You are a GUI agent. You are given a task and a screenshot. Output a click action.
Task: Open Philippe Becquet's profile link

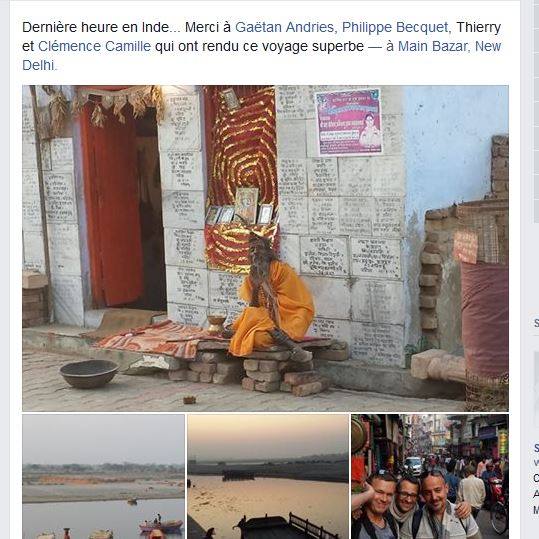[x=395, y=27]
